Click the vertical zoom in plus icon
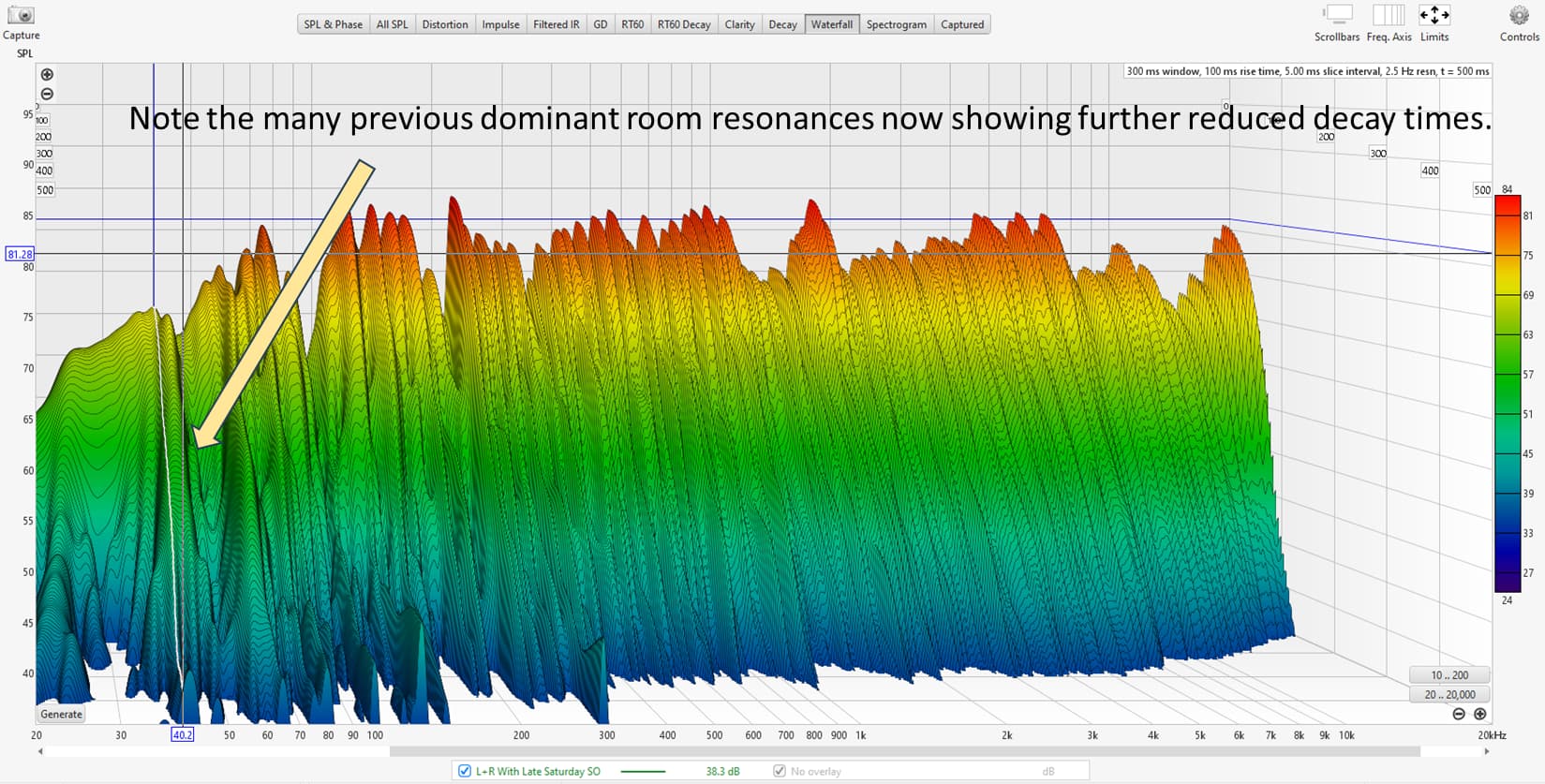This screenshot has width=1545, height=784. click(x=47, y=75)
